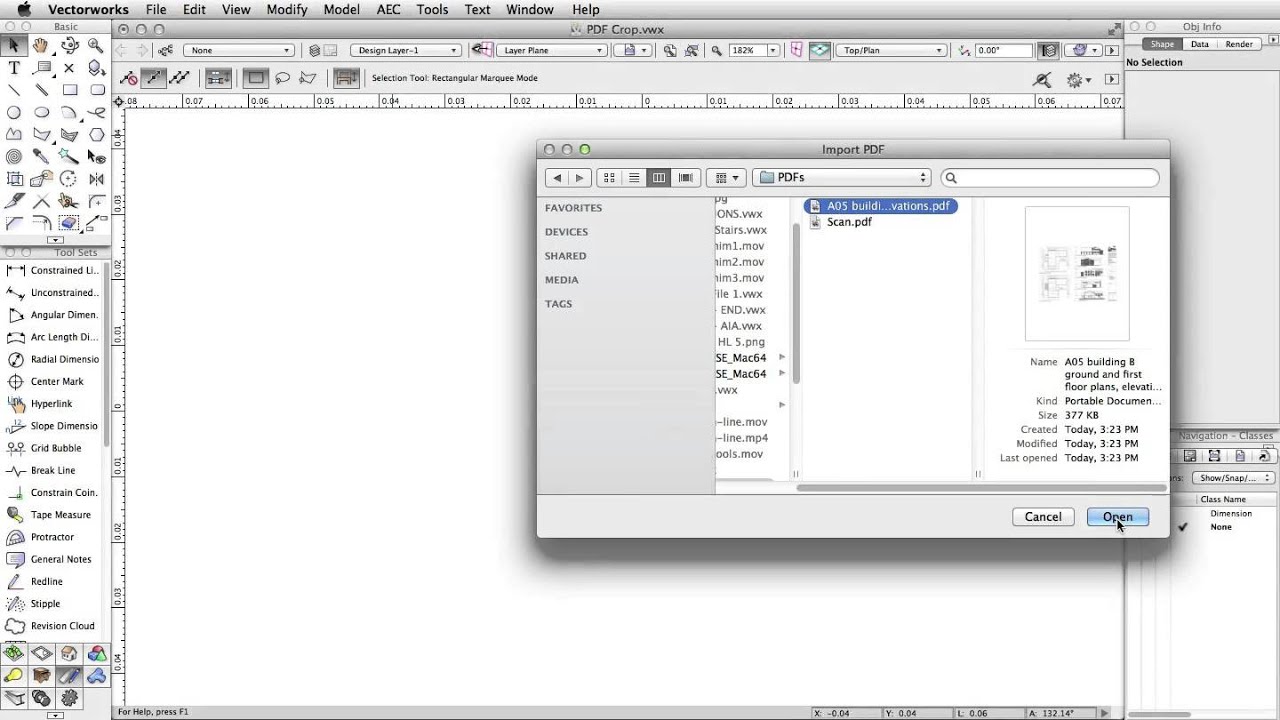The image size is (1280, 720).
Task: Select the Constrained Linear Dimension tool
Action: (52, 270)
